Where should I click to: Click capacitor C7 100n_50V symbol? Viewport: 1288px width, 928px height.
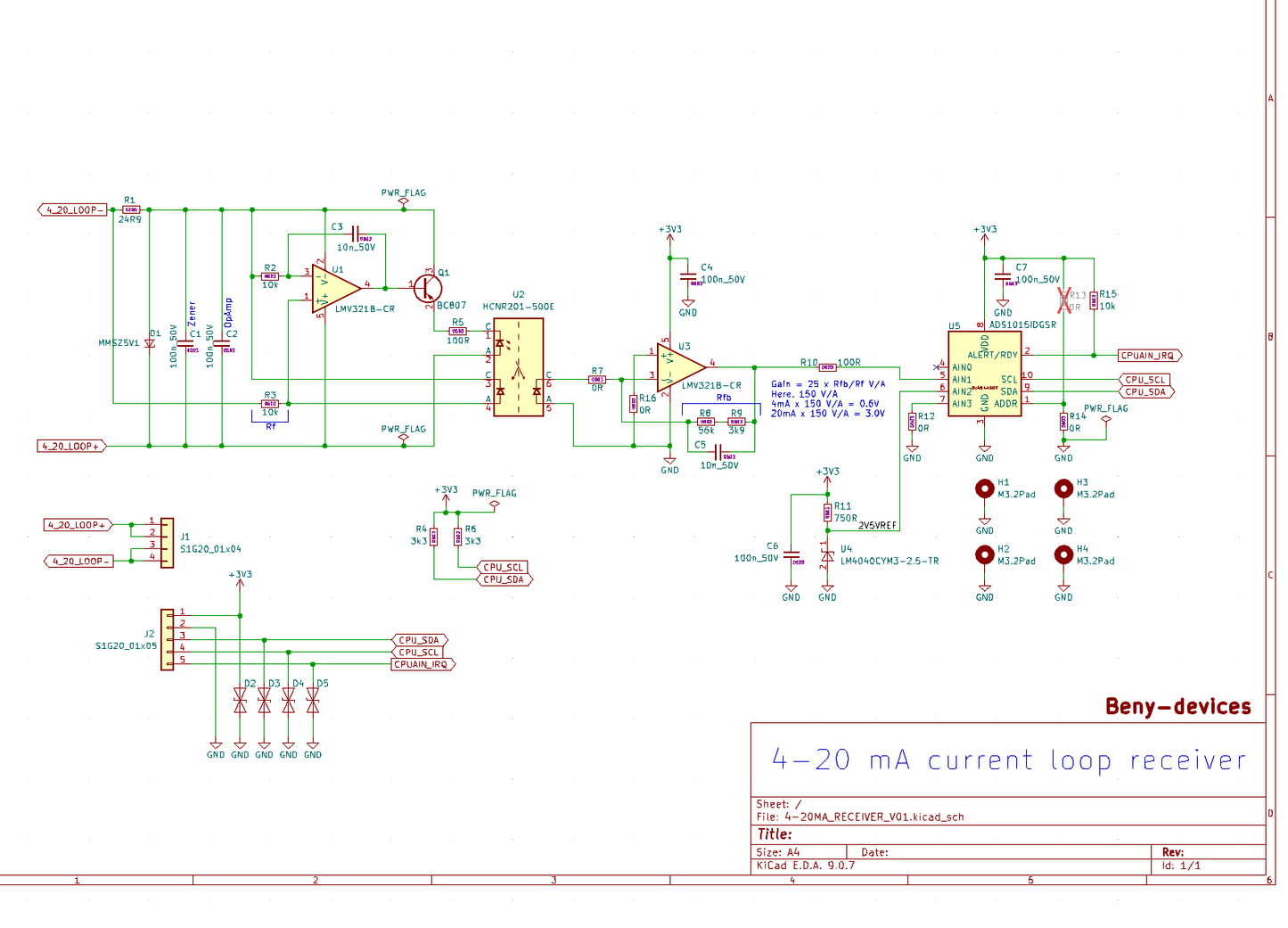[1003, 277]
